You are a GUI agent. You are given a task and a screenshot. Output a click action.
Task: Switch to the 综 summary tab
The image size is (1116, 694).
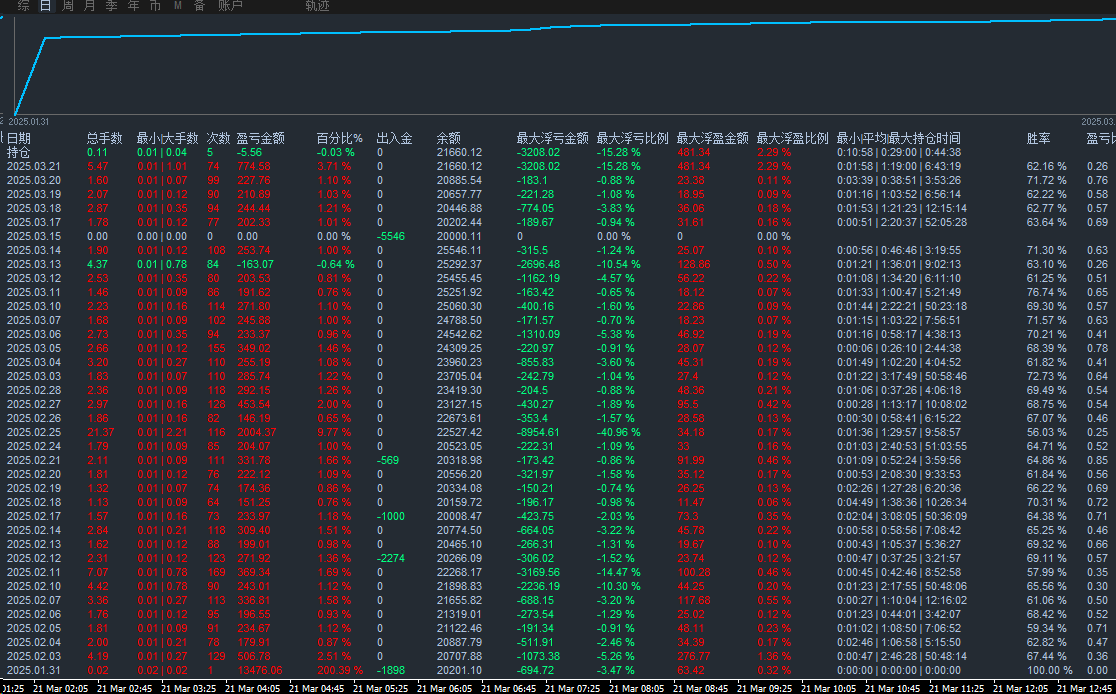coord(23,6)
